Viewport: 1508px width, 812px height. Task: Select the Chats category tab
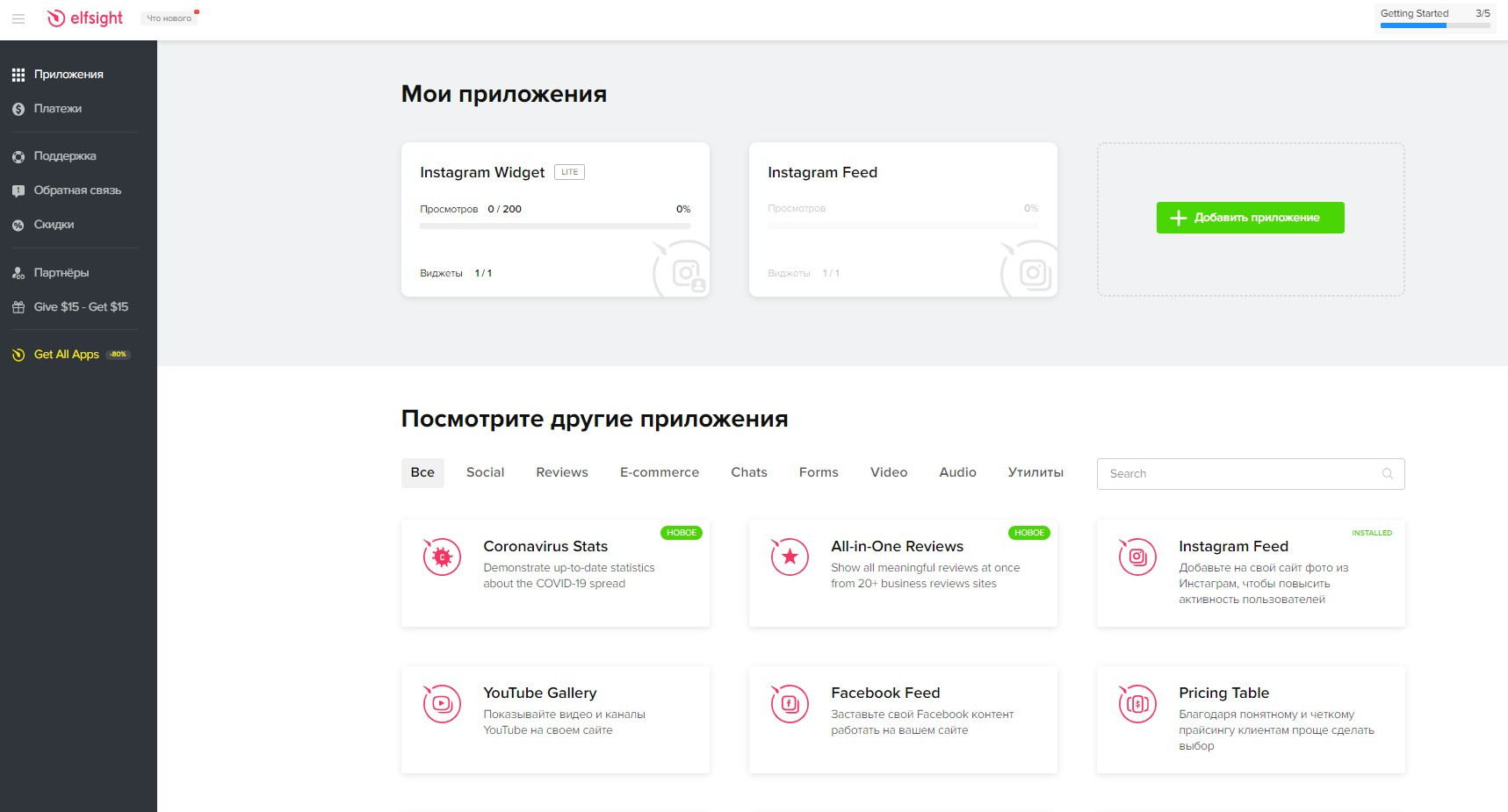(749, 472)
